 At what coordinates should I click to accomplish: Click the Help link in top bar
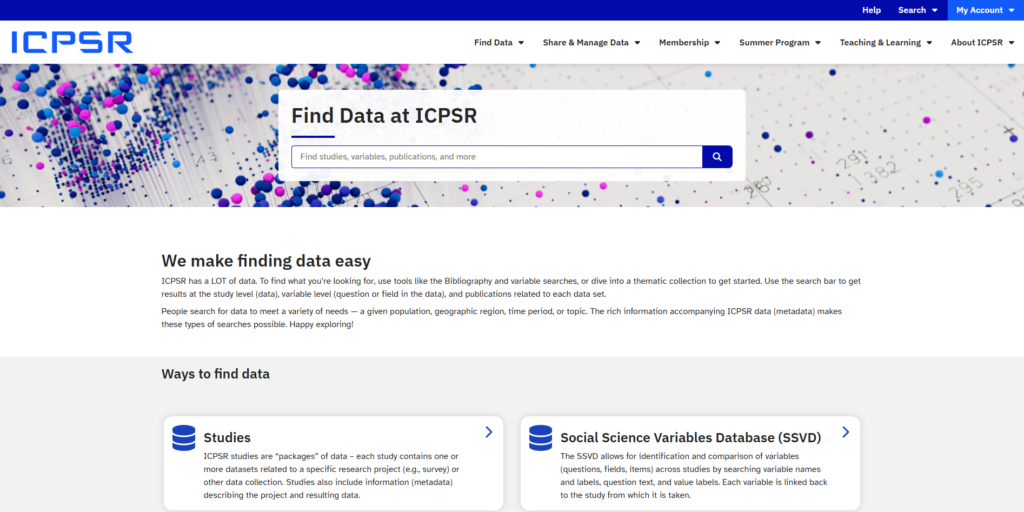click(871, 10)
